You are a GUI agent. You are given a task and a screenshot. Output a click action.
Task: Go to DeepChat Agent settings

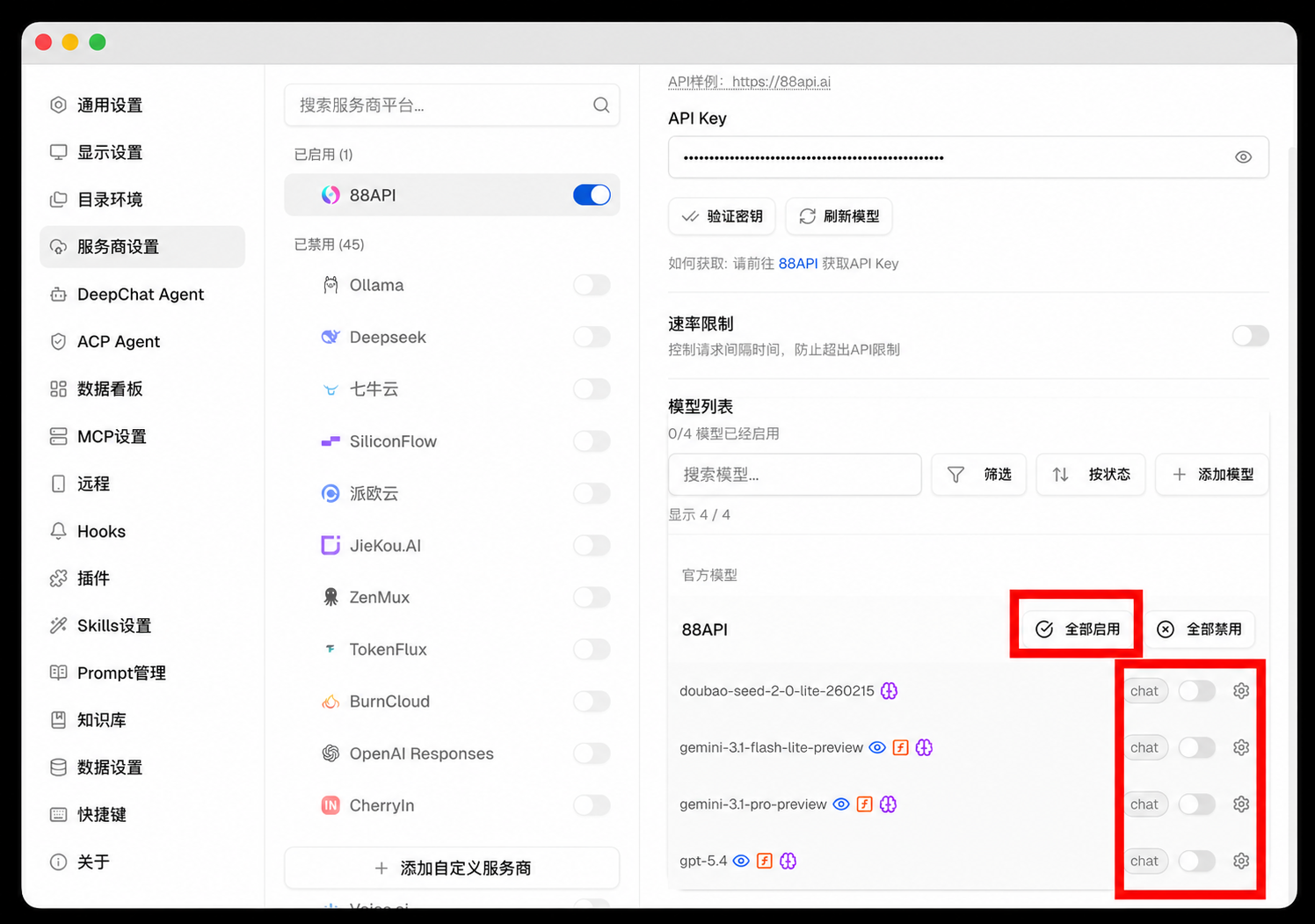click(142, 295)
